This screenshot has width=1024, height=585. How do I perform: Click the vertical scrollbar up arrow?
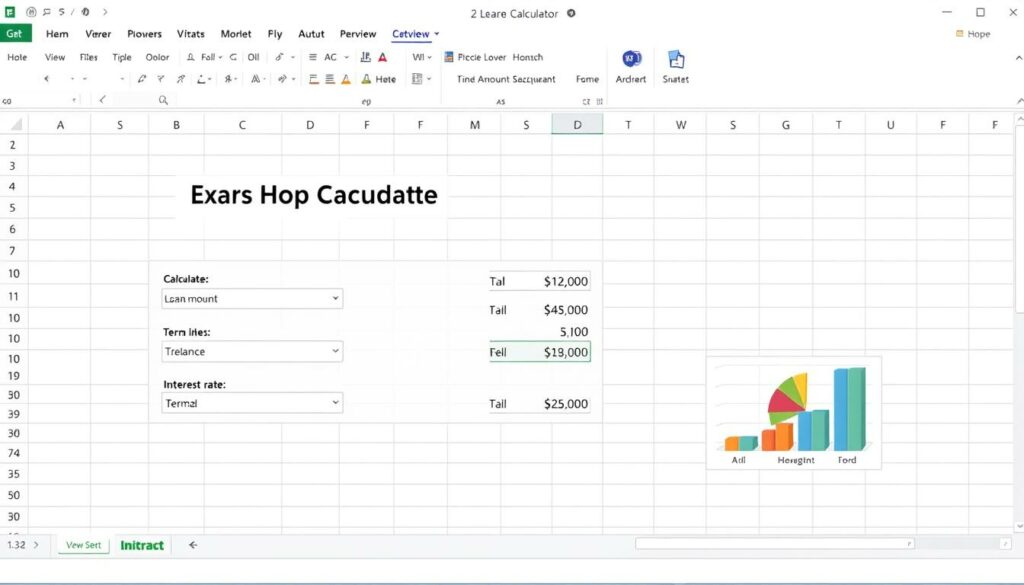tap(1019, 119)
